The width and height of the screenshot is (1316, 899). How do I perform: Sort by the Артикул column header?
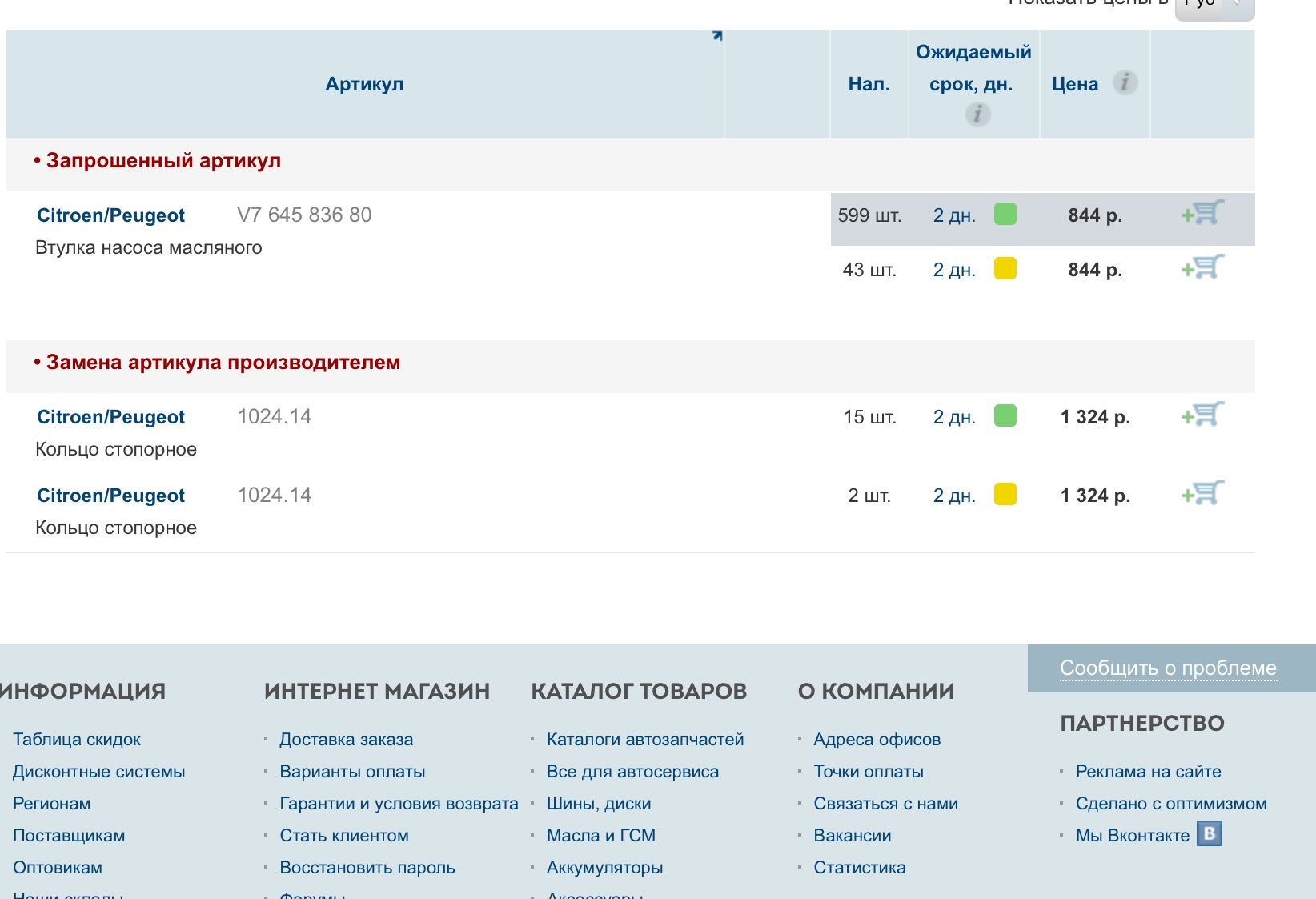[x=364, y=84]
